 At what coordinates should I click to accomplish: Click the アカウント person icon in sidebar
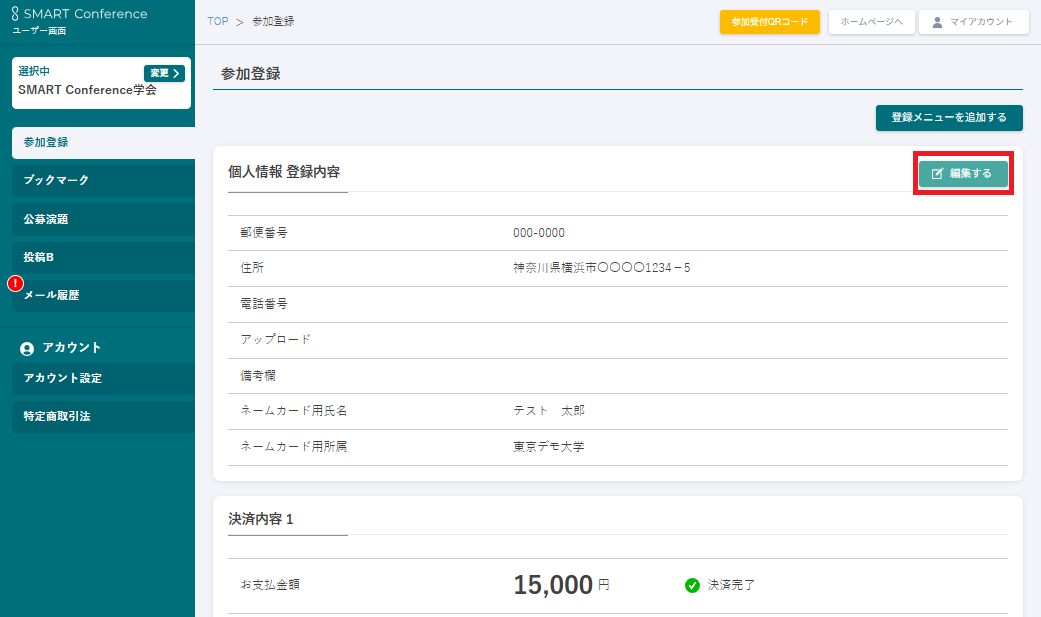pyautogui.click(x=27, y=348)
